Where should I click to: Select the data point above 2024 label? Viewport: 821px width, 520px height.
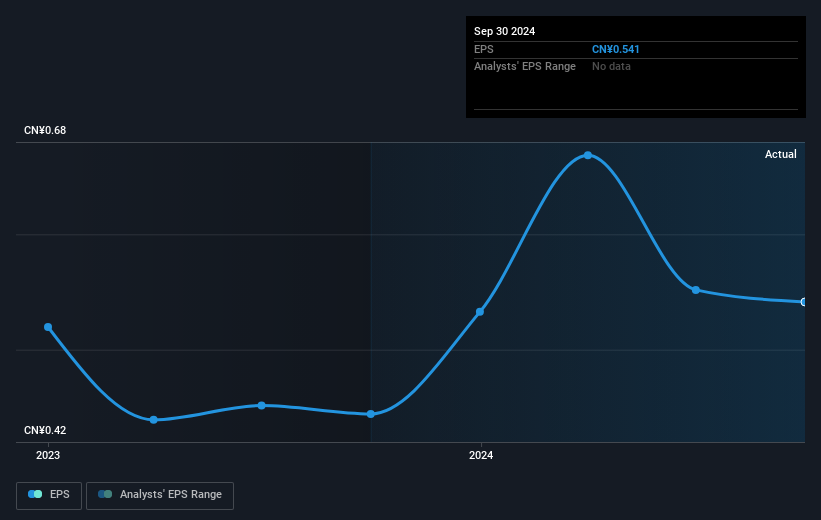pos(480,312)
